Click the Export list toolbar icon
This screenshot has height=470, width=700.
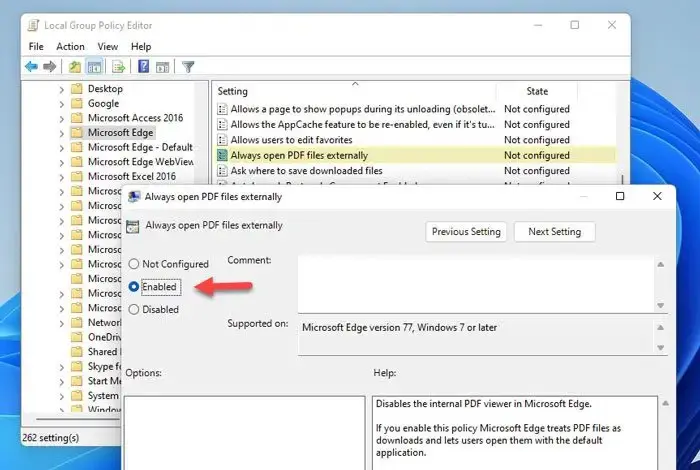(x=118, y=67)
